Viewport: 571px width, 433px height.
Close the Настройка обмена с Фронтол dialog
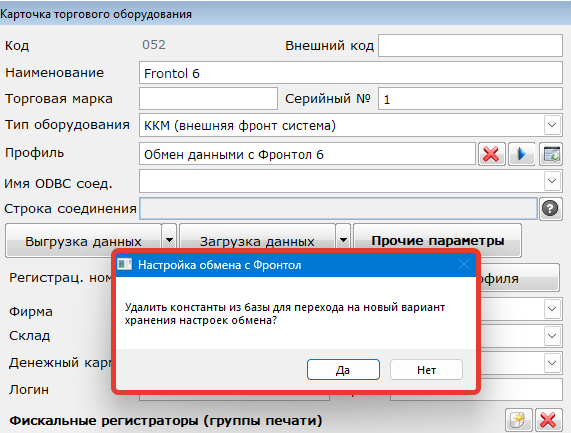click(x=464, y=265)
